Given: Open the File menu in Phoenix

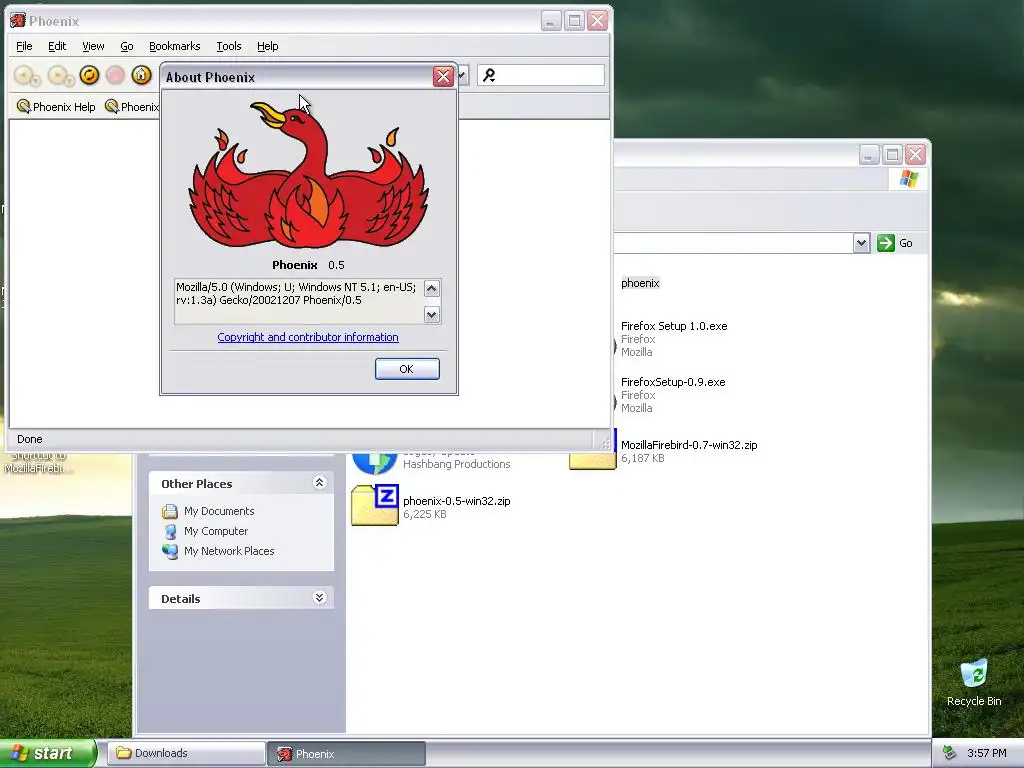Looking at the screenshot, I should (24, 46).
